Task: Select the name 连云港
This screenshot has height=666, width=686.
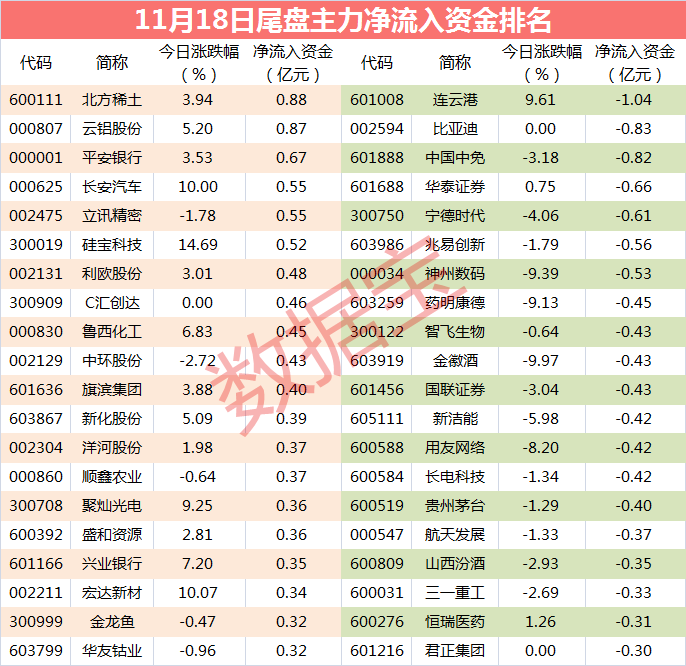Action: point(455,100)
